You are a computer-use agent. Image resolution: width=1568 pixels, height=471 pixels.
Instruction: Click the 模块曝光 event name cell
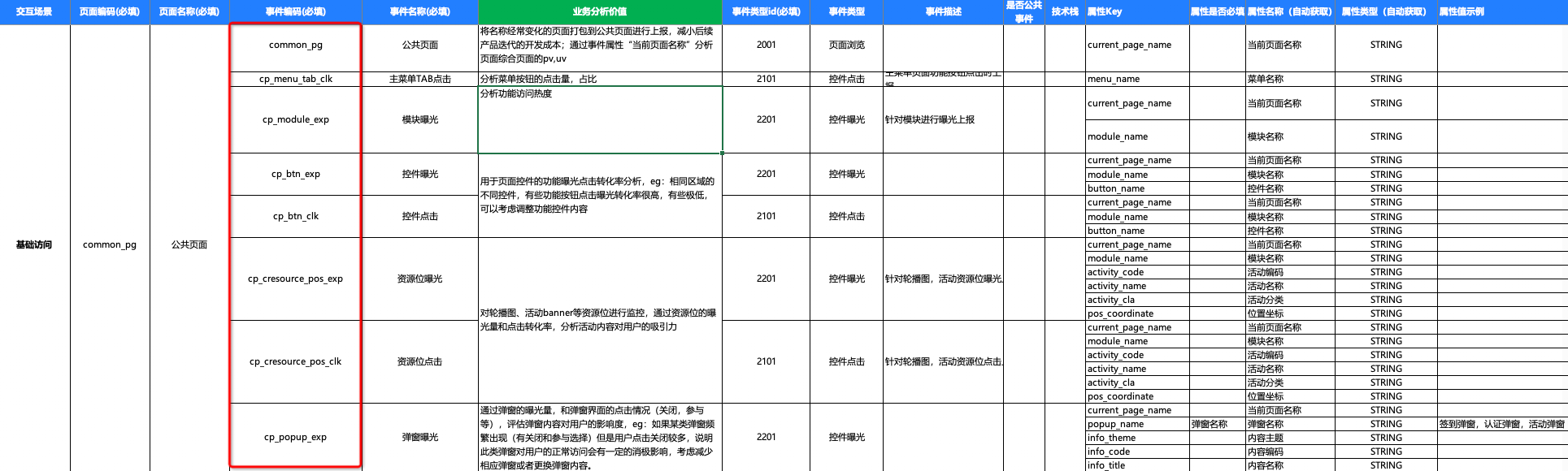tap(420, 119)
